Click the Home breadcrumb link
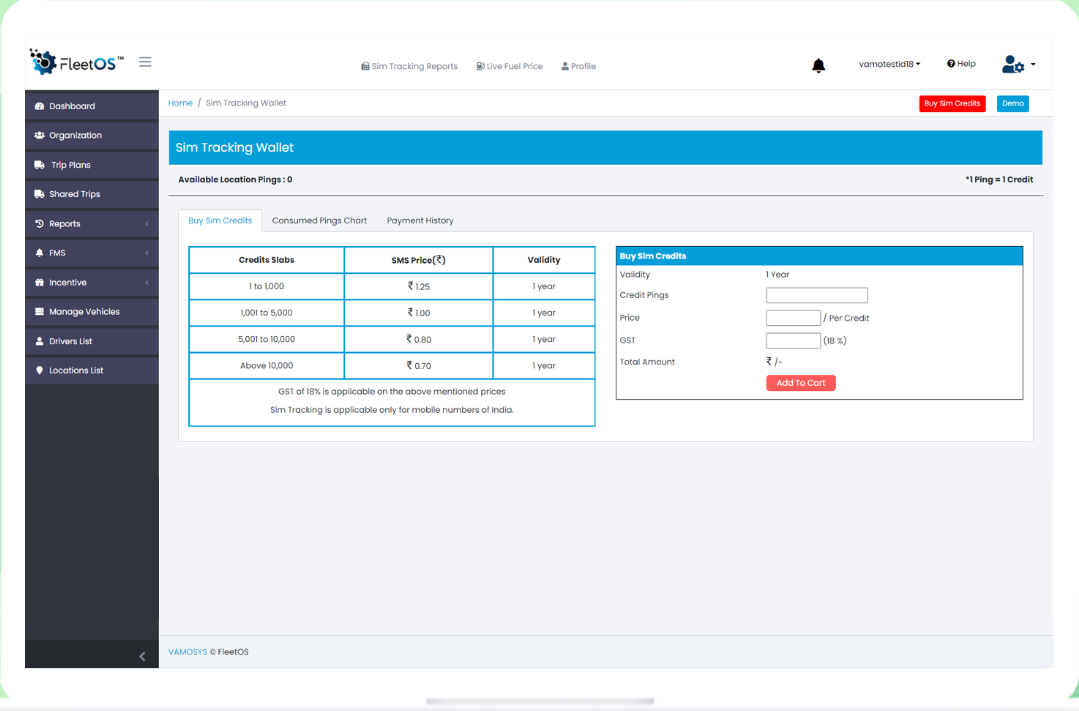The image size is (1079, 711). [180, 103]
